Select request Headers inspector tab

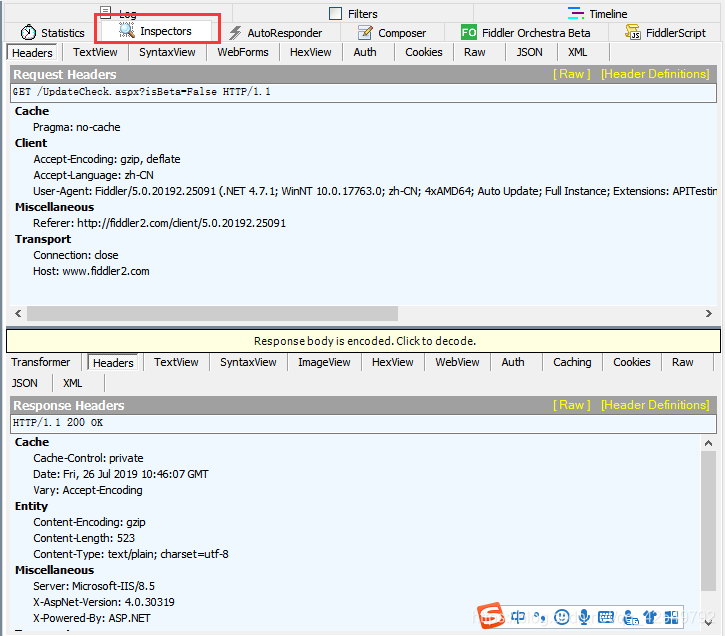(x=32, y=53)
